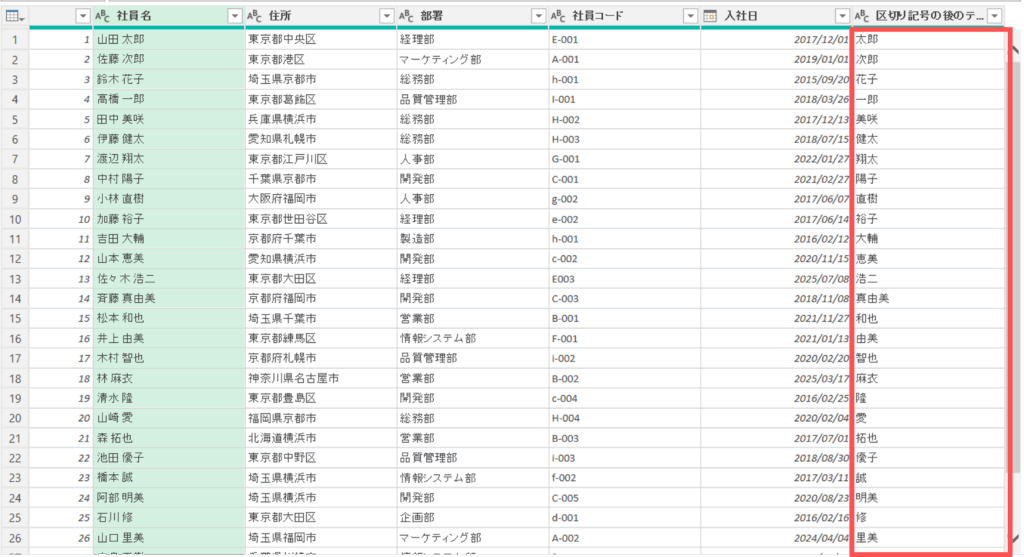Expand the 住所 column filter dropdown
This screenshot has width=1024, height=557.
coord(386,16)
